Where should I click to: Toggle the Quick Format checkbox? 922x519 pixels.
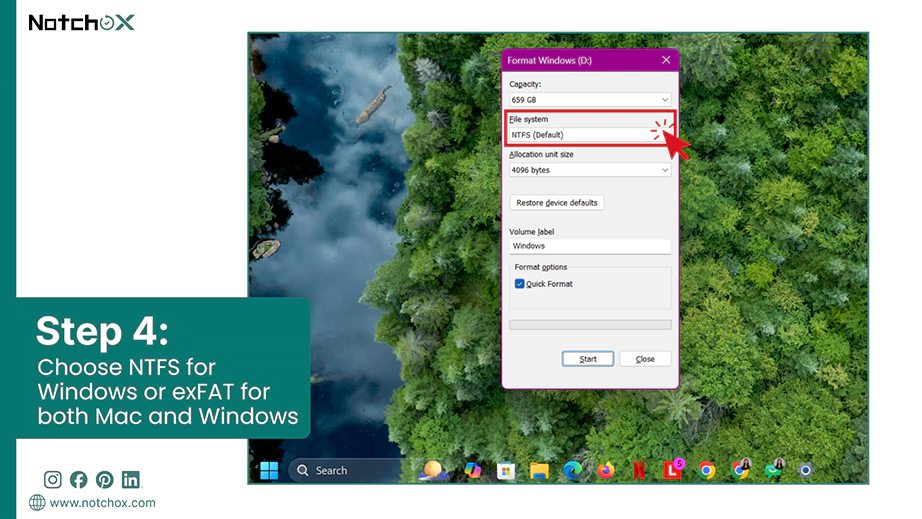519,284
